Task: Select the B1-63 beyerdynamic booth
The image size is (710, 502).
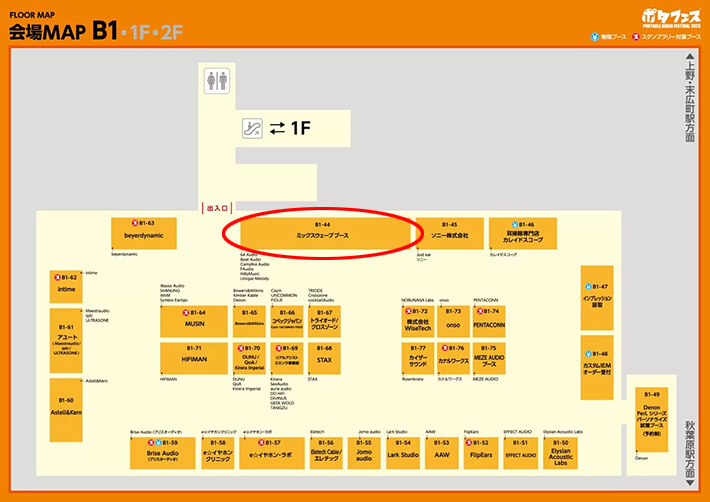Action: 144,233
